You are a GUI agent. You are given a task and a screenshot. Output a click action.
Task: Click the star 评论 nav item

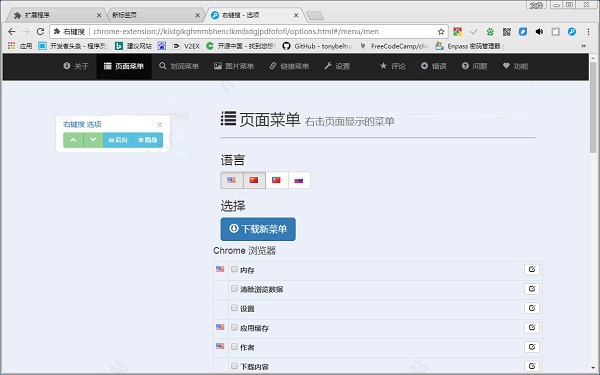[392, 66]
